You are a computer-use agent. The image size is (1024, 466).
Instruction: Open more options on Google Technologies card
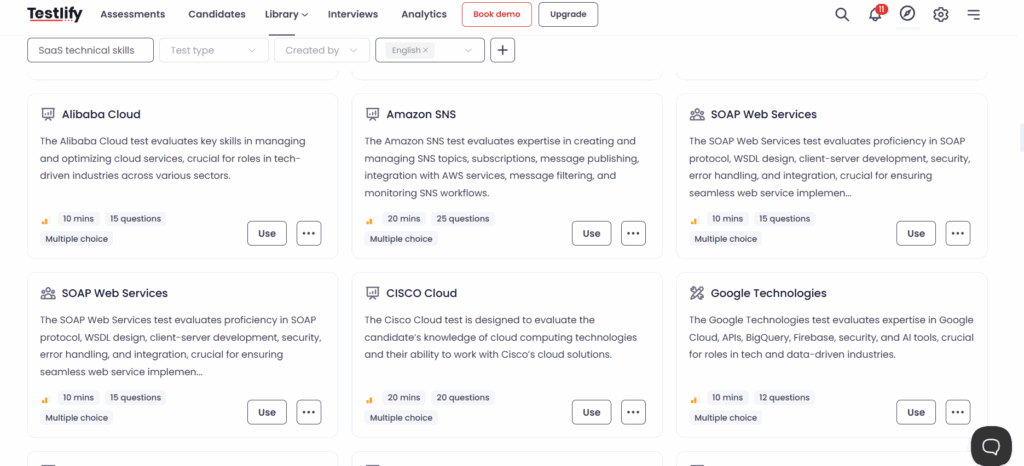point(958,412)
